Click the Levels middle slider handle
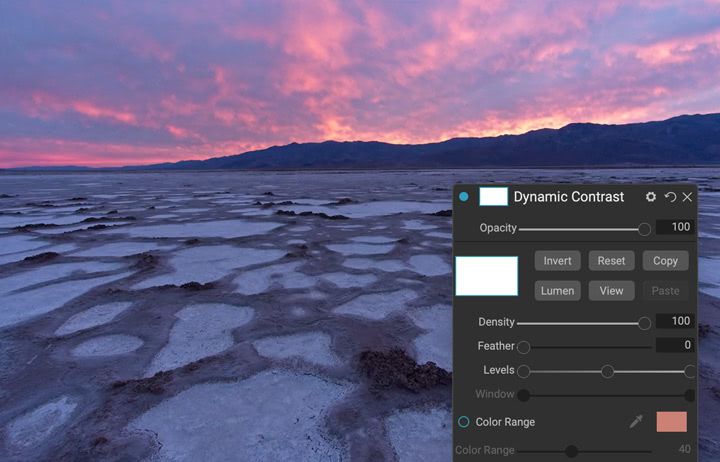Screen dimensions: 720x462 tap(608, 371)
